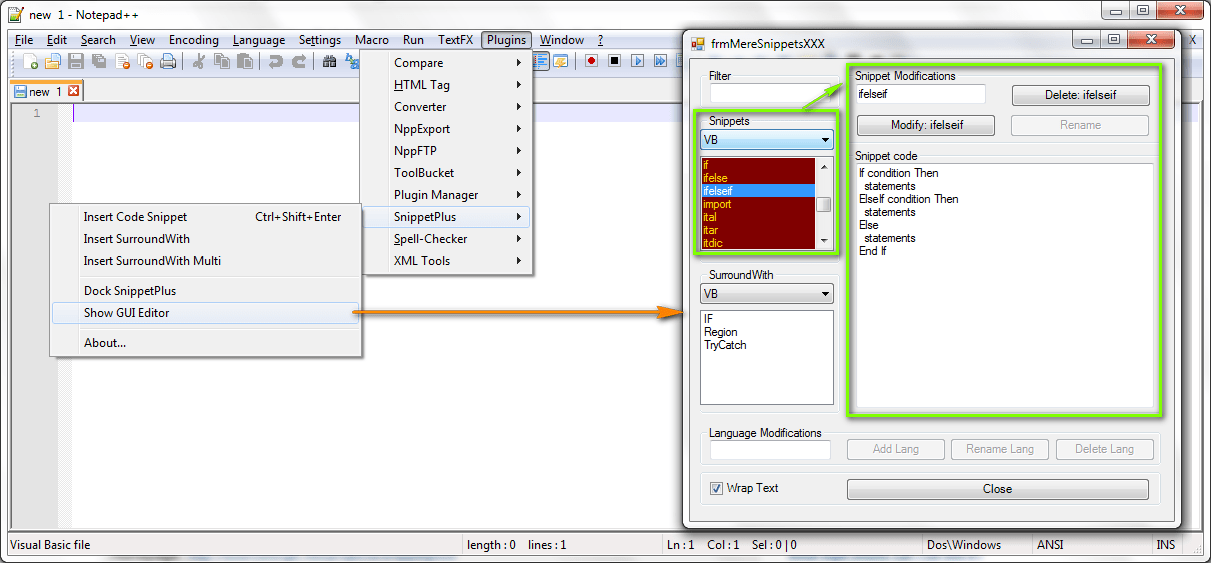Click the snippet list scroll-down arrow
Image resolution: width=1211 pixels, height=563 pixels.
(x=824, y=240)
